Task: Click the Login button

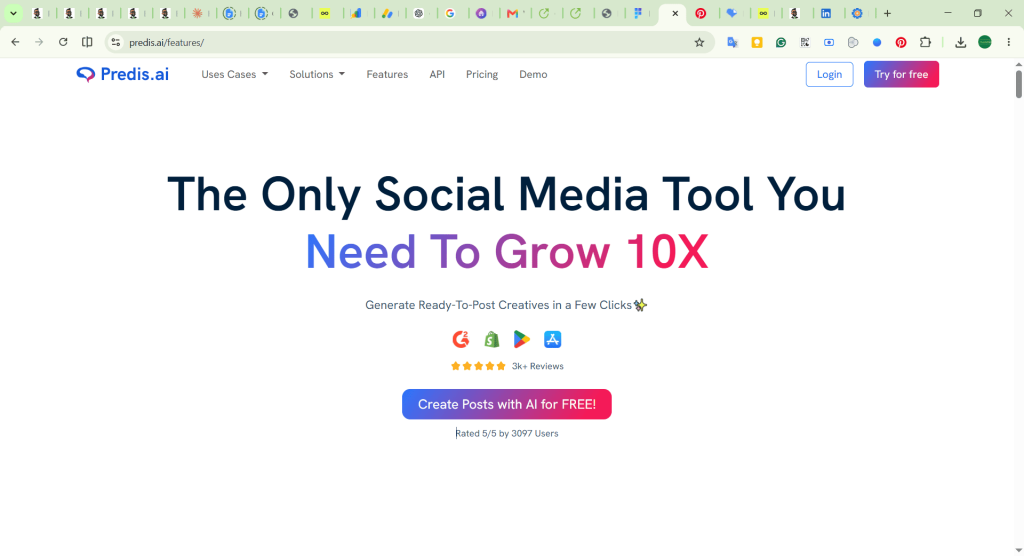Action: (829, 74)
